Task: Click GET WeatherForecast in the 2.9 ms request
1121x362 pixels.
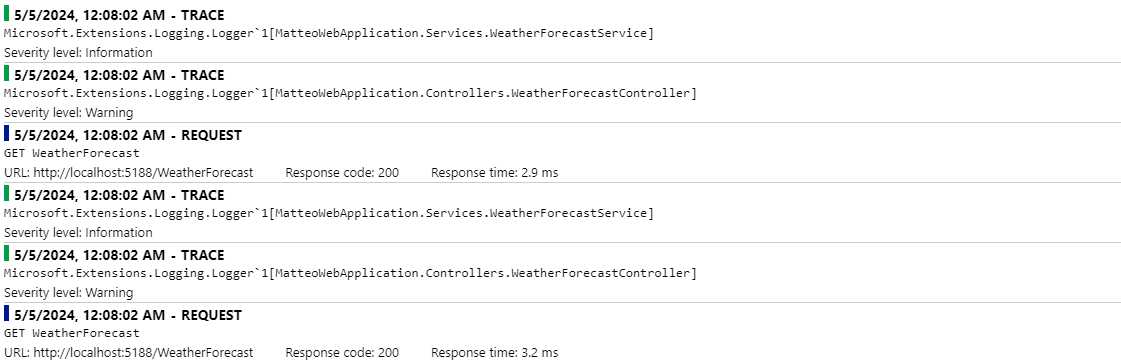Action: pyautogui.click(x=71, y=153)
